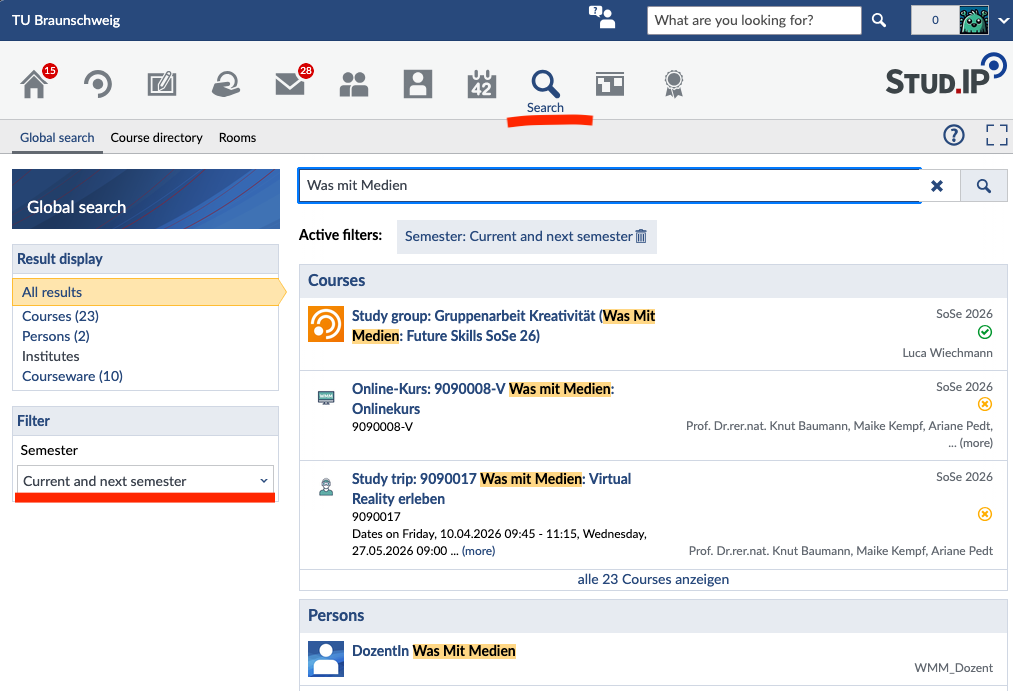Open the user avatar menu arrow
Screen dimensions: 1013x691
[x=1004, y=21]
